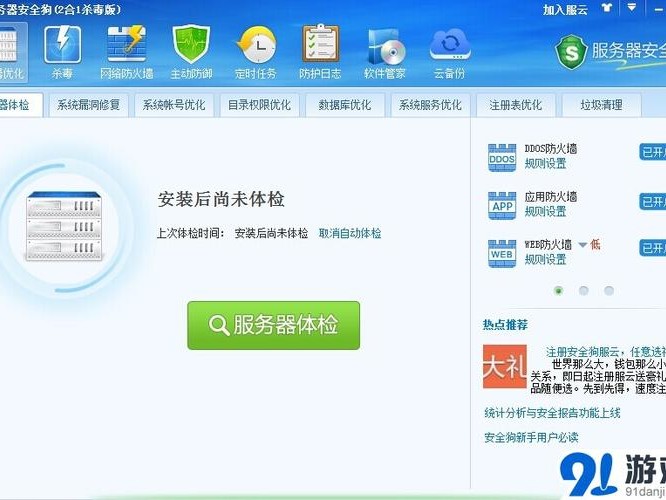The width and height of the screenshot is (666, 500).
Task: Open the 杀毒 antivirus tool
Action: click(x=62, y=52)
